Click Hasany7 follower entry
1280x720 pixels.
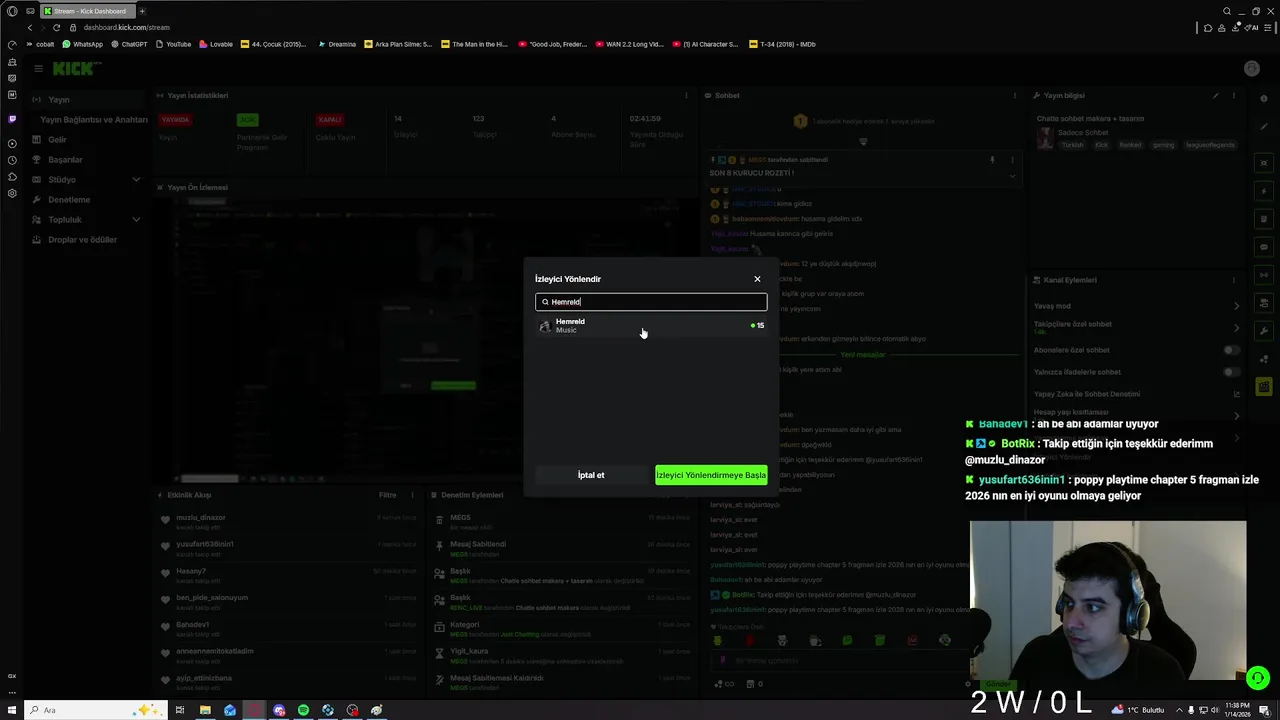click(190, 571)
